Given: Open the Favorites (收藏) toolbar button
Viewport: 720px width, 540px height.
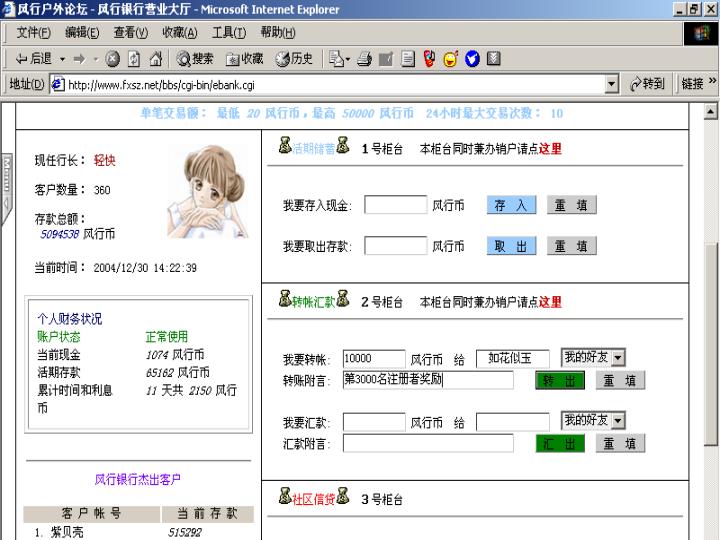Looking at the screenshot, I should [244, 58].
